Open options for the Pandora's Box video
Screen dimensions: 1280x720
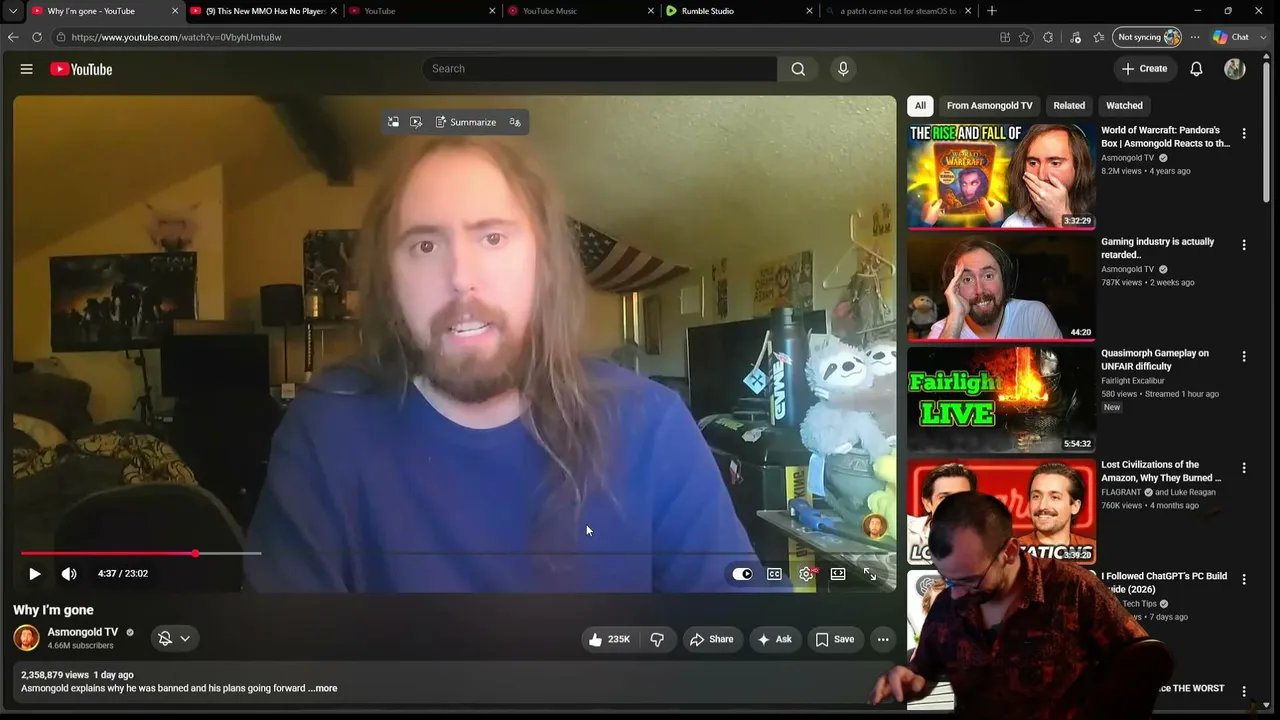click(x=1244, y=133)
